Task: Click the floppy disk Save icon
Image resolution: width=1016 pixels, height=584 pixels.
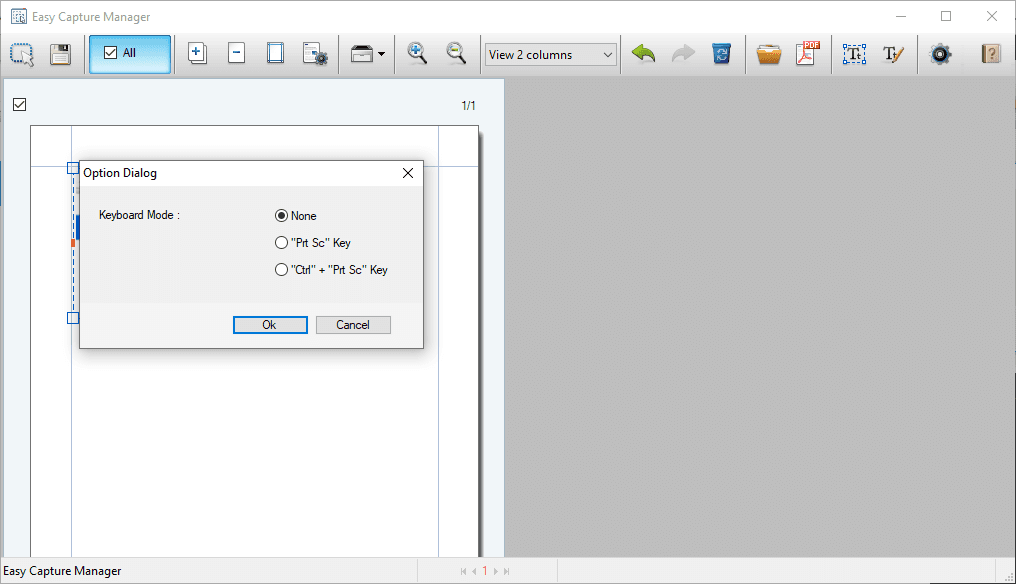Action: [60, 54]
